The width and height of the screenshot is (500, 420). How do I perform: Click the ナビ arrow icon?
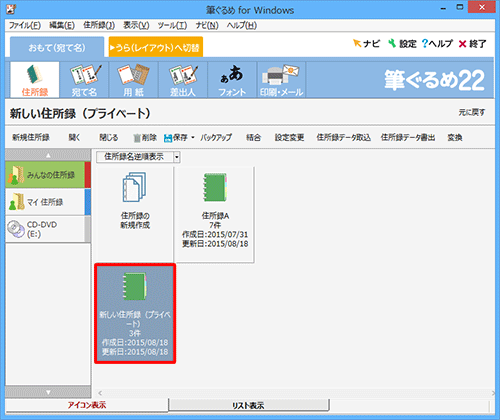357,43
